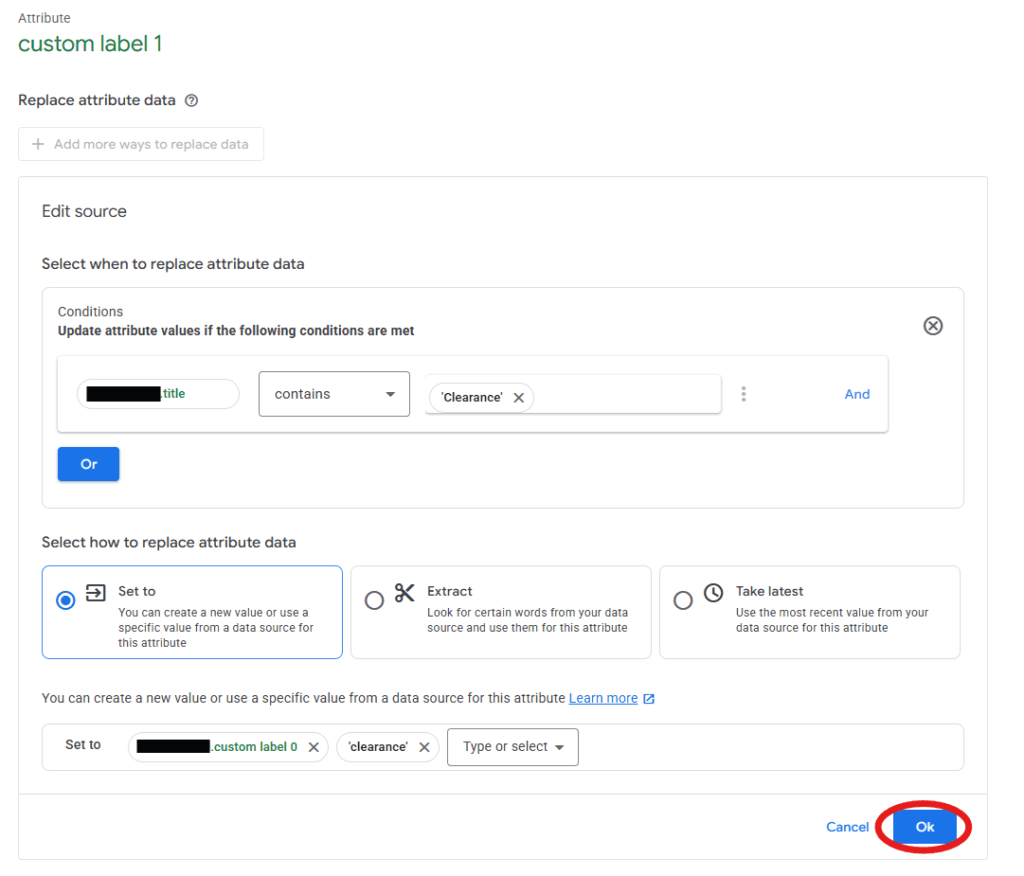Open the Type or select dropdown

point(513,747)
